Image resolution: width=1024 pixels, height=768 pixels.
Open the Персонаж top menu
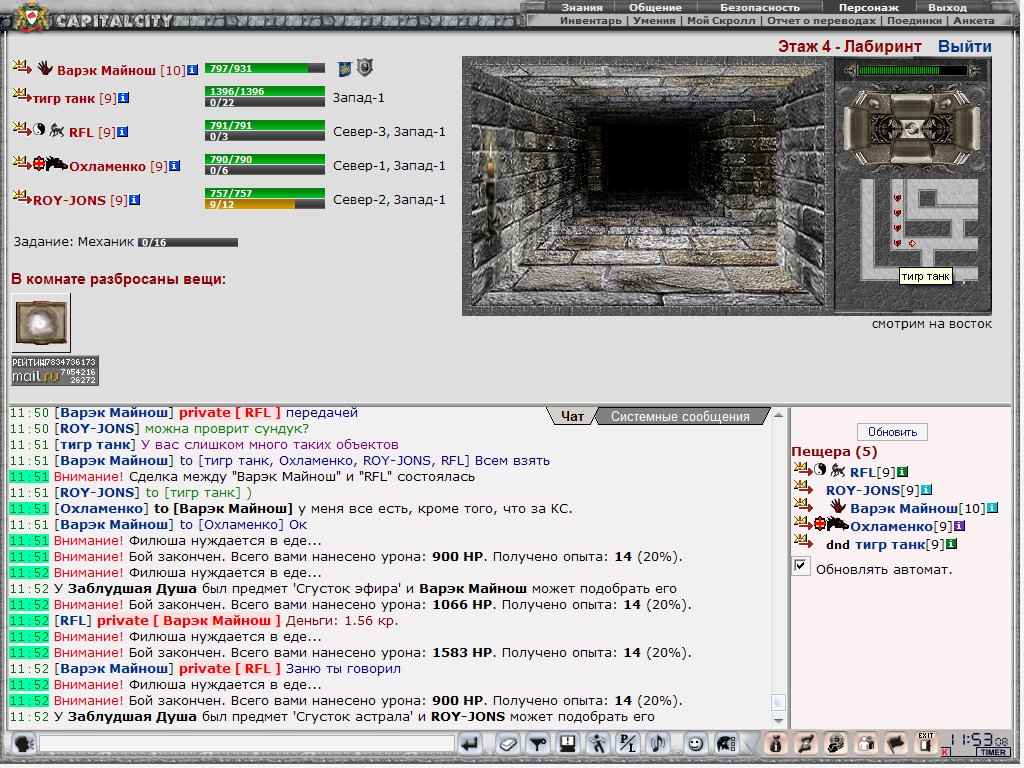click(868, 7)
